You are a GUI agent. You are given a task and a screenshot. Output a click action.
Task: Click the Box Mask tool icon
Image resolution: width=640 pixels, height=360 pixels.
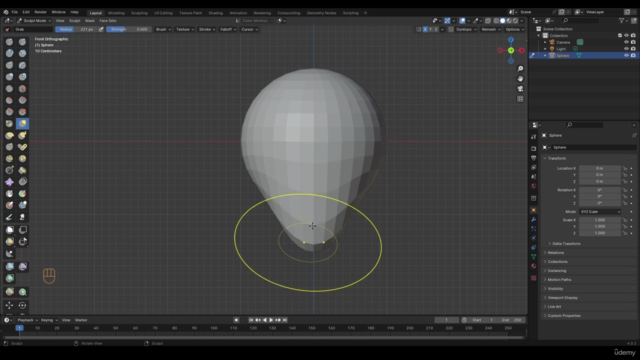9,230
